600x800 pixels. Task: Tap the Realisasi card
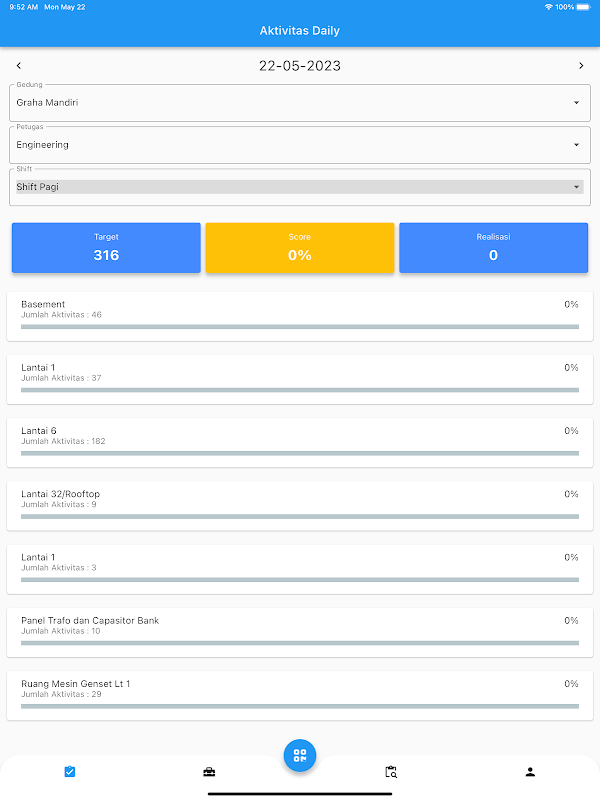[493, 248]
